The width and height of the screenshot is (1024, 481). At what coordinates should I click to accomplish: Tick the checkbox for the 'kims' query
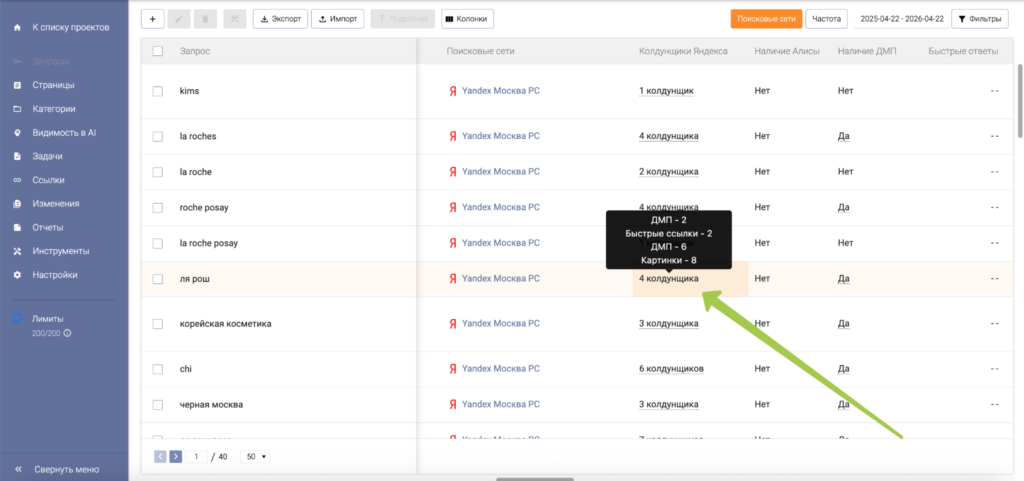[x=157, y=91]
